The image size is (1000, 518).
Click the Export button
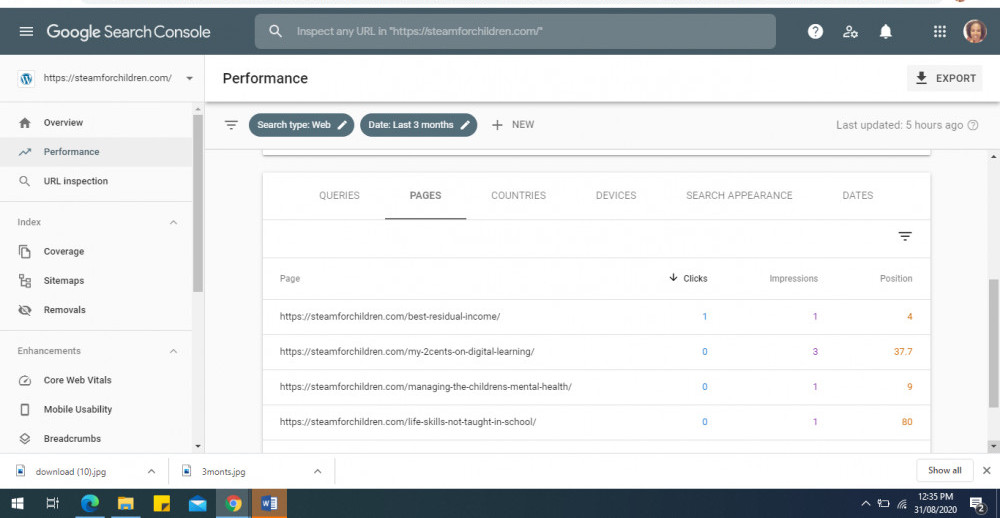point(945,78)
